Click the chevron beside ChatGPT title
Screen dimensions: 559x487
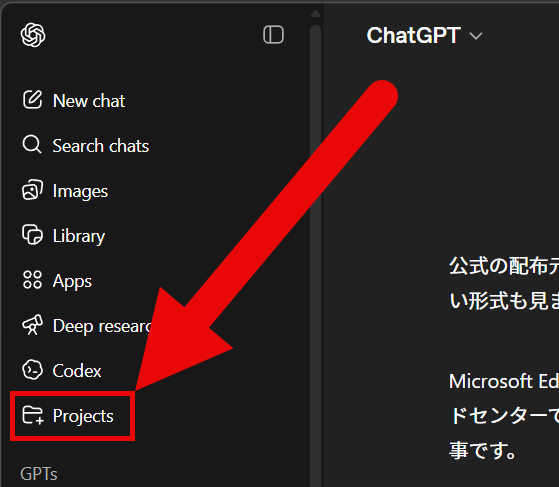[476, 36]
